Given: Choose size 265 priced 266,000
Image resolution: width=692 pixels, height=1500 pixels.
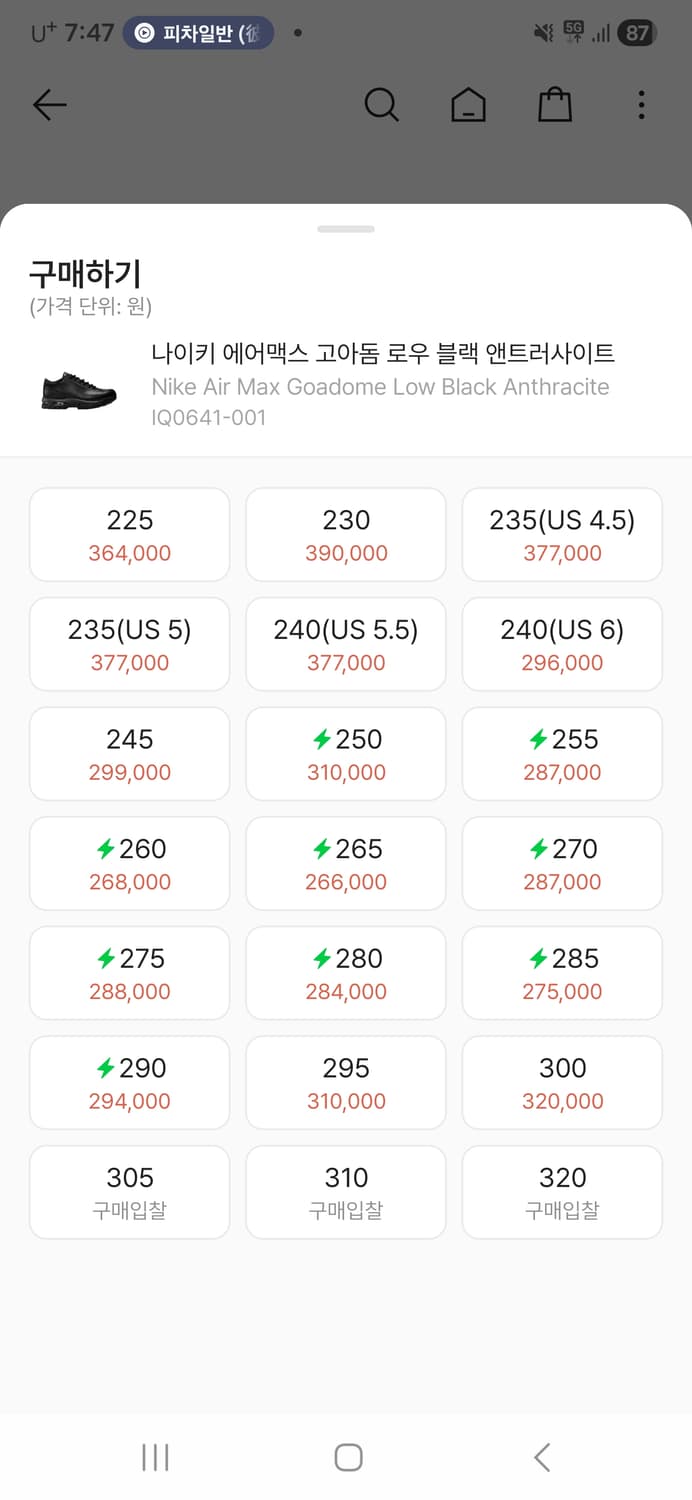Looking at the screenshot, I should (345, 863).
